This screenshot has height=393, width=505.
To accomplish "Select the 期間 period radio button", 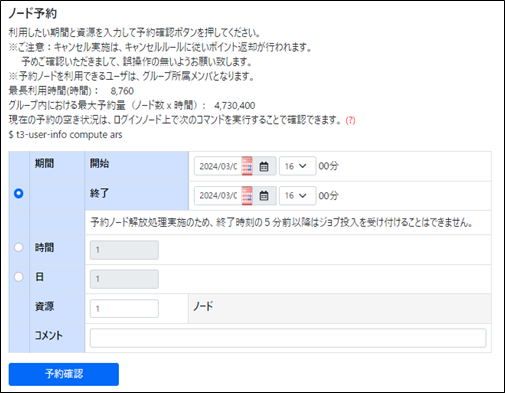I will click(19, 193).
